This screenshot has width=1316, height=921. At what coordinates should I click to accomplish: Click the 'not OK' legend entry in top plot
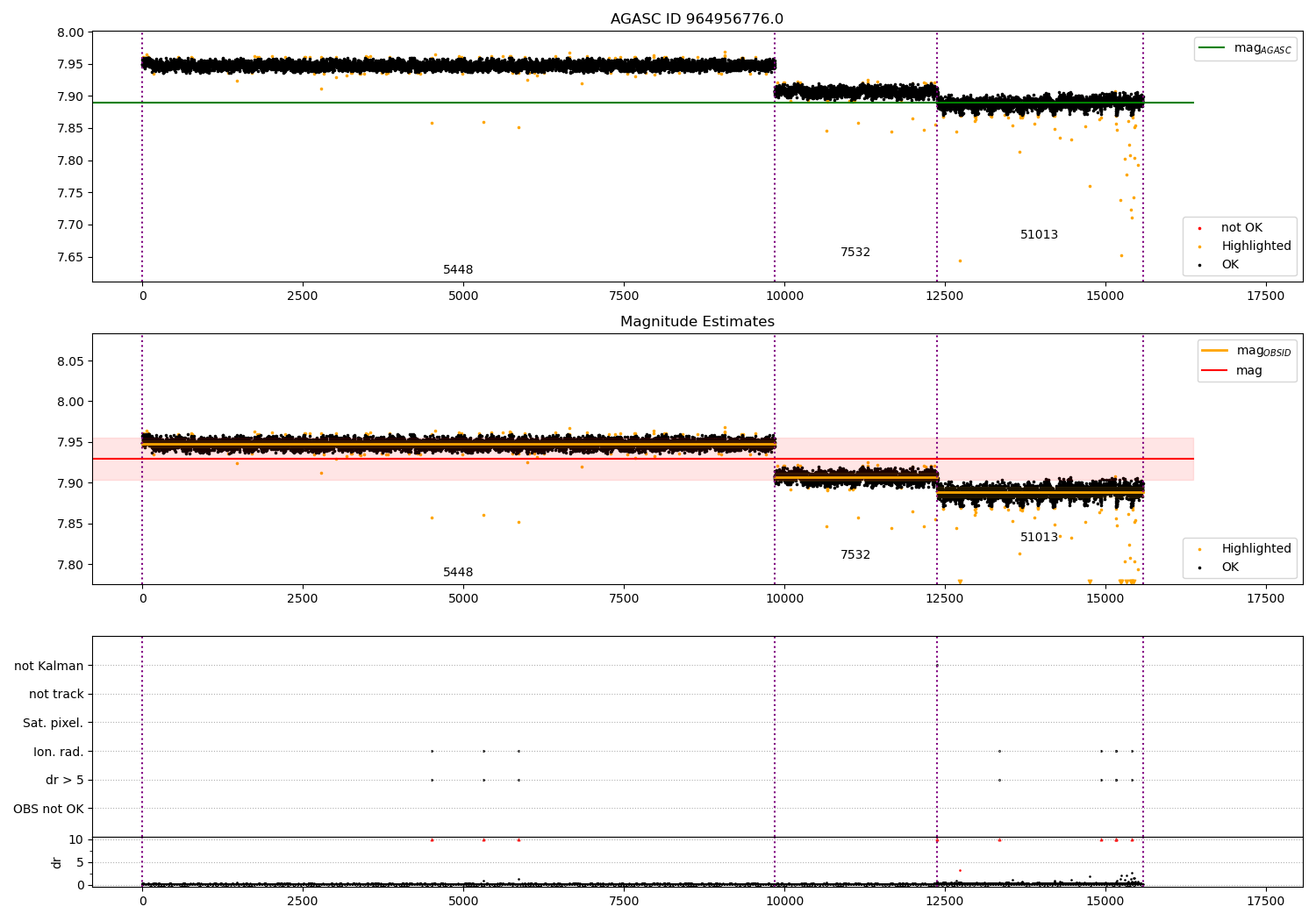[x=1241, y=227]
